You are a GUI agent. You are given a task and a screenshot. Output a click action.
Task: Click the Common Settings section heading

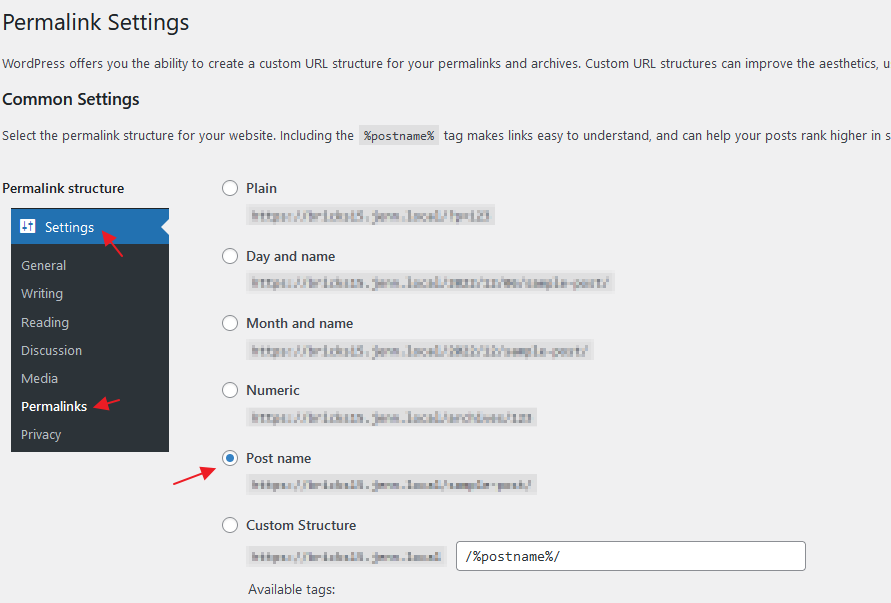71,99
